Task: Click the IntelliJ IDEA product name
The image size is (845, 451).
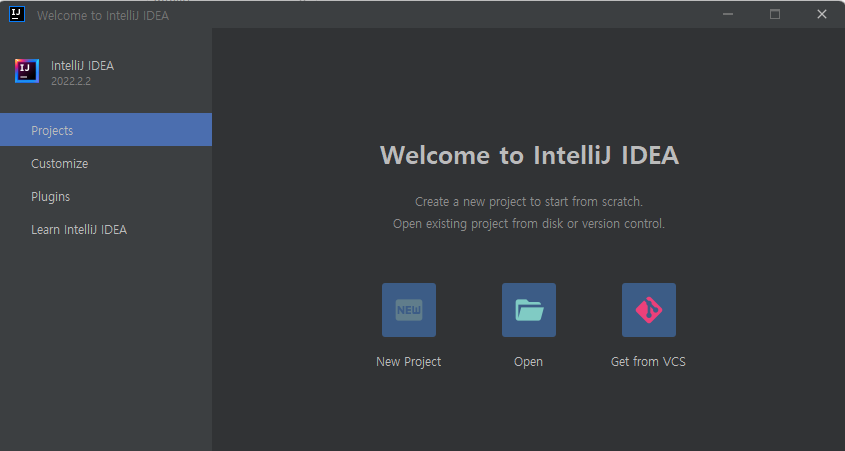Action: [82, 66]
